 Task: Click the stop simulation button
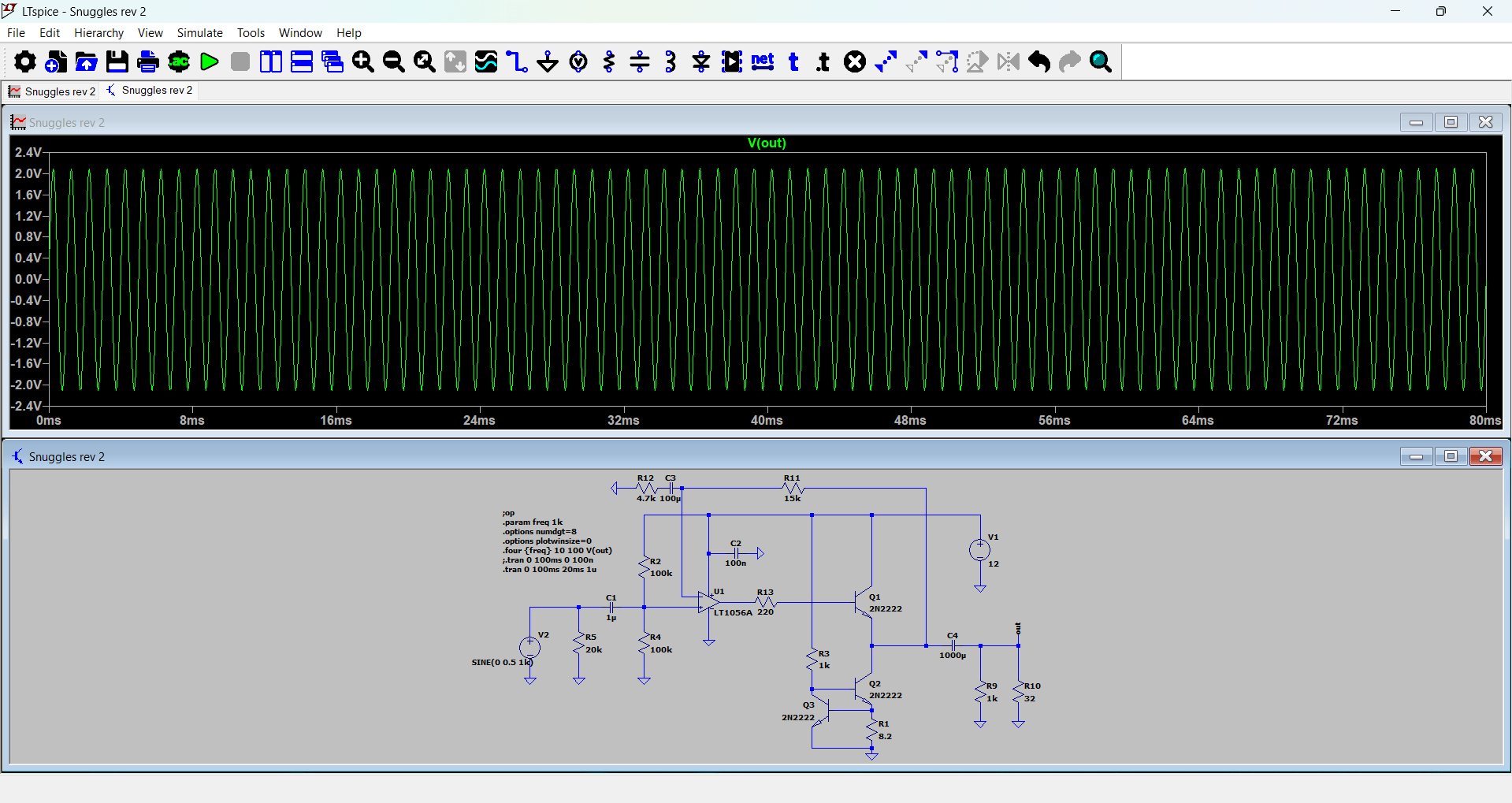click(x=240, y=61)
